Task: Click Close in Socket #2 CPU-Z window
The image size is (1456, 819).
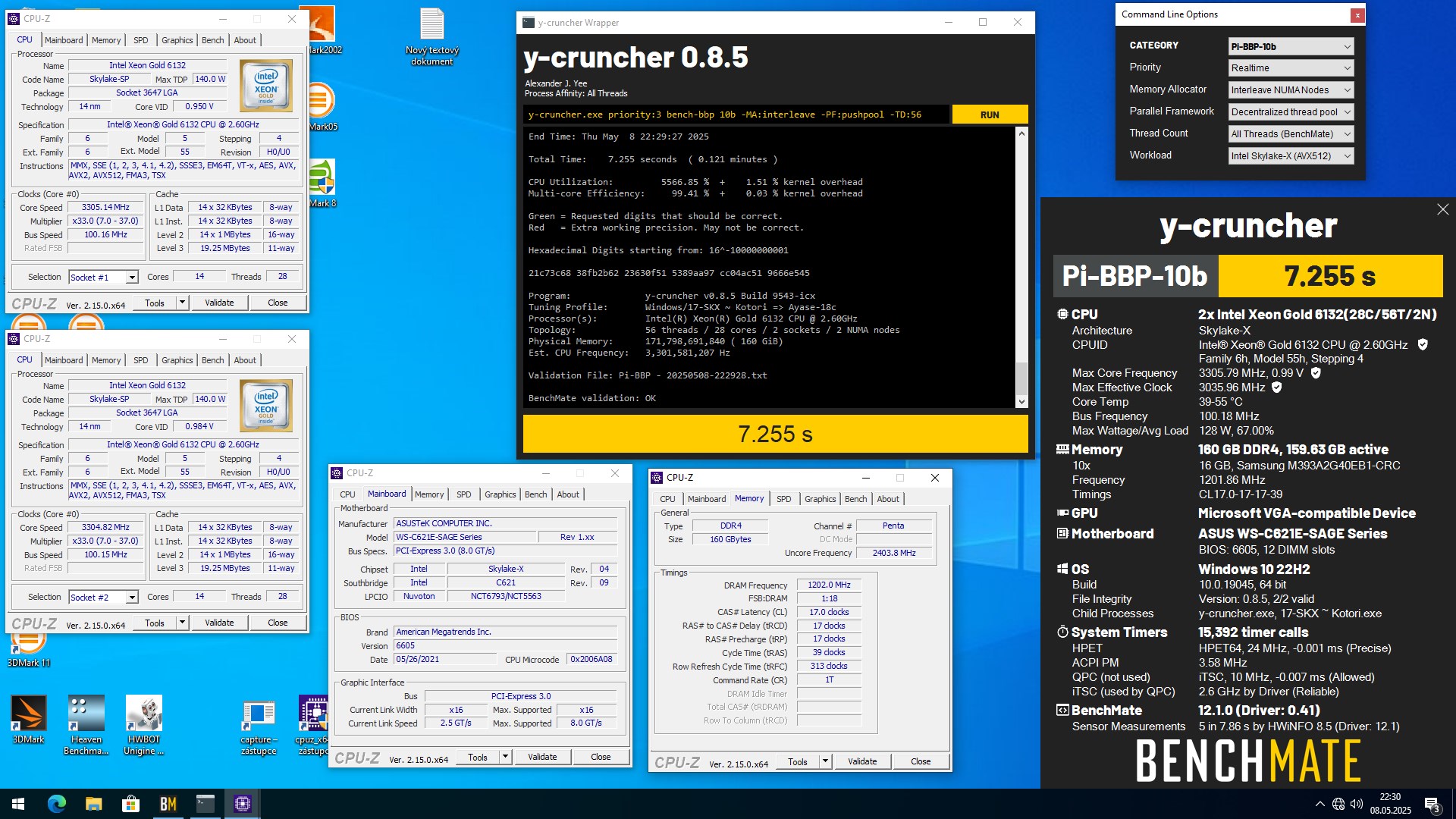Action: coord(278,623)
